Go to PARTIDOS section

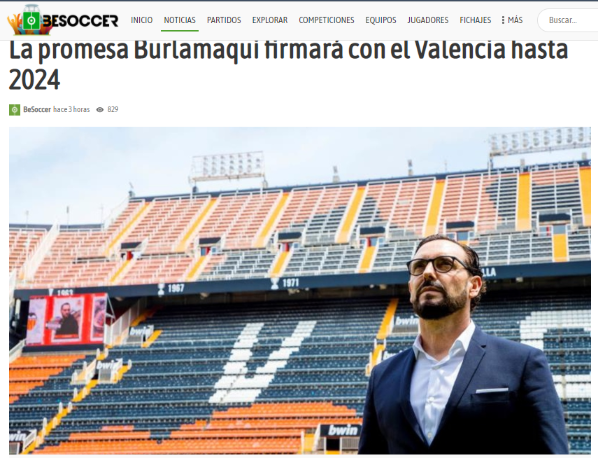click(224, 20)
